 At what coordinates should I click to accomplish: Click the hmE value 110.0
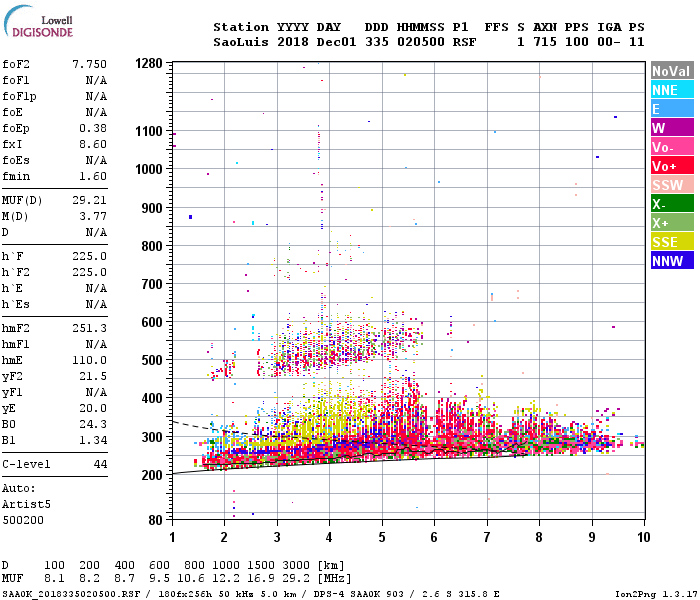click(x=89, y=360)
